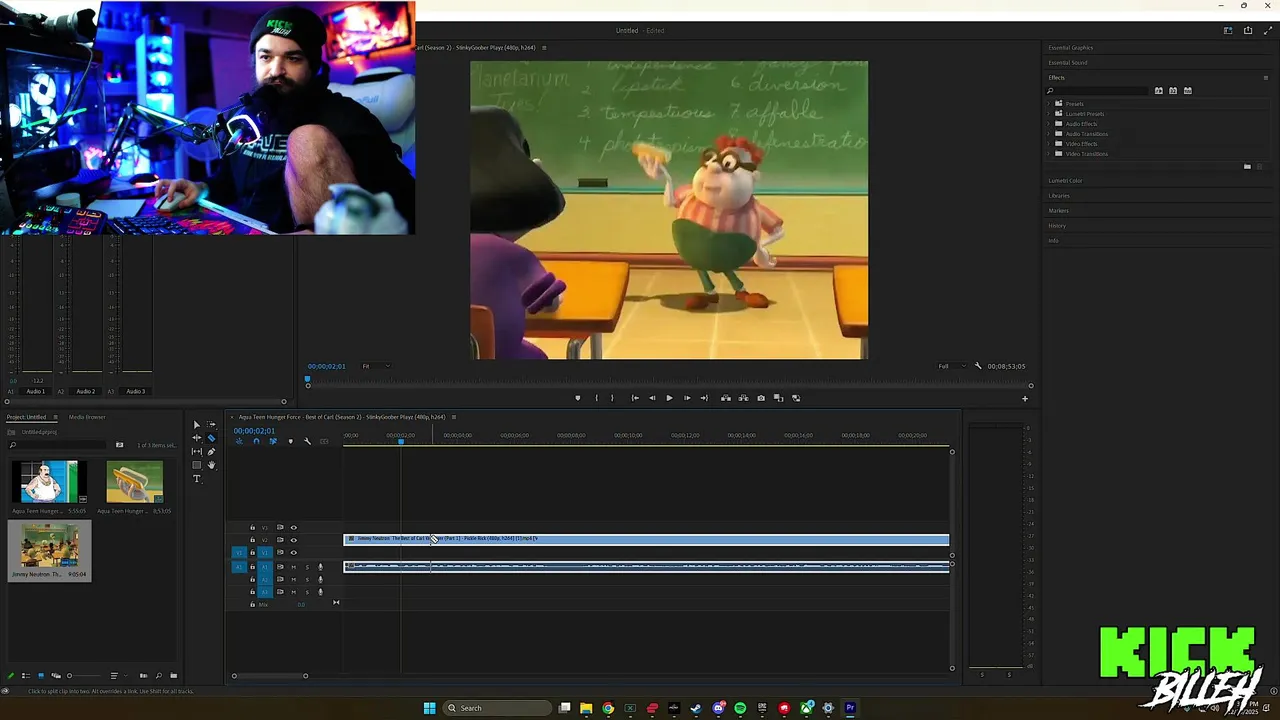Open Markers panel
The height and width of the screenshot is (720, 1280).
click(x=1058, y=211)
